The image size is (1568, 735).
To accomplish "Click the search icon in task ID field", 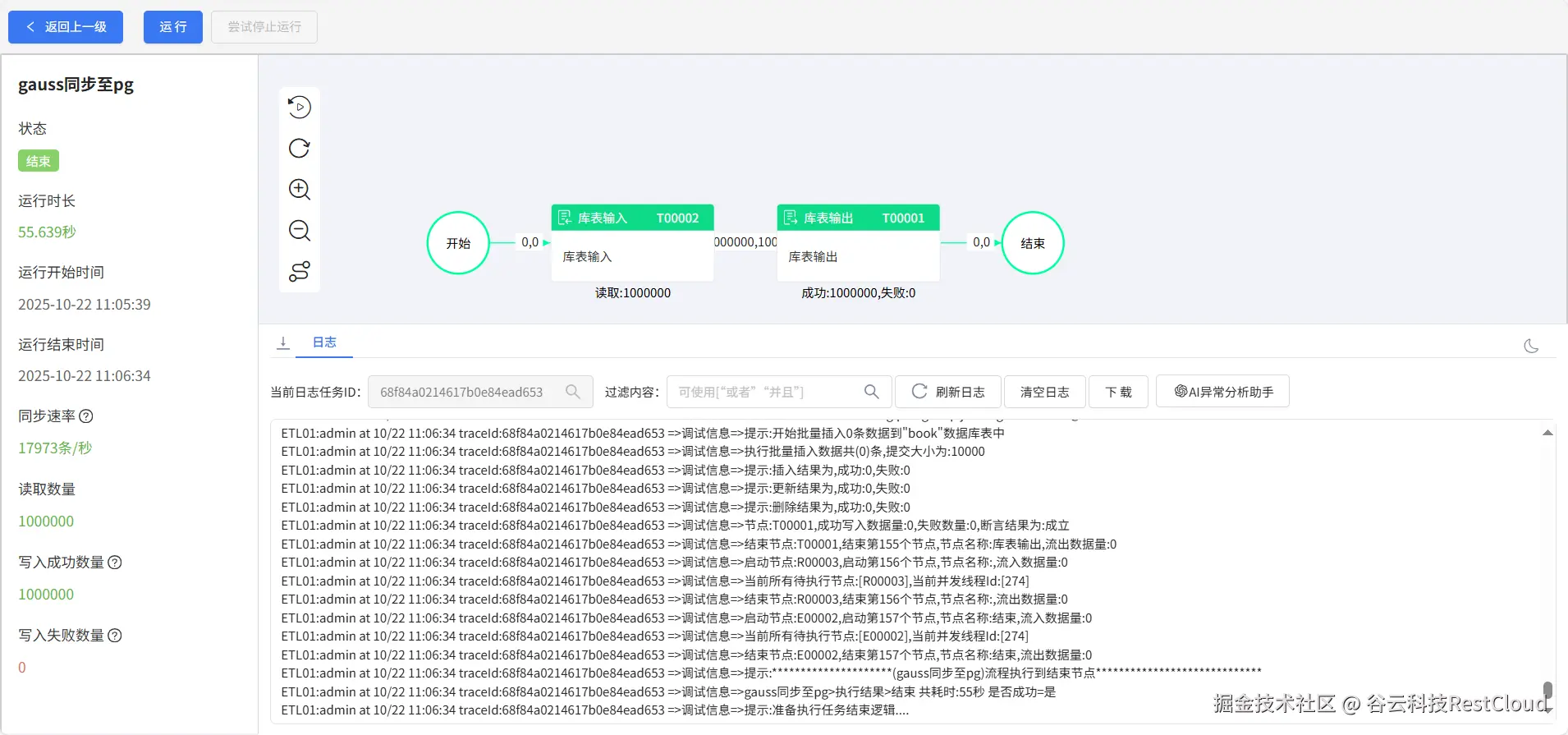I will coord(573,392).
